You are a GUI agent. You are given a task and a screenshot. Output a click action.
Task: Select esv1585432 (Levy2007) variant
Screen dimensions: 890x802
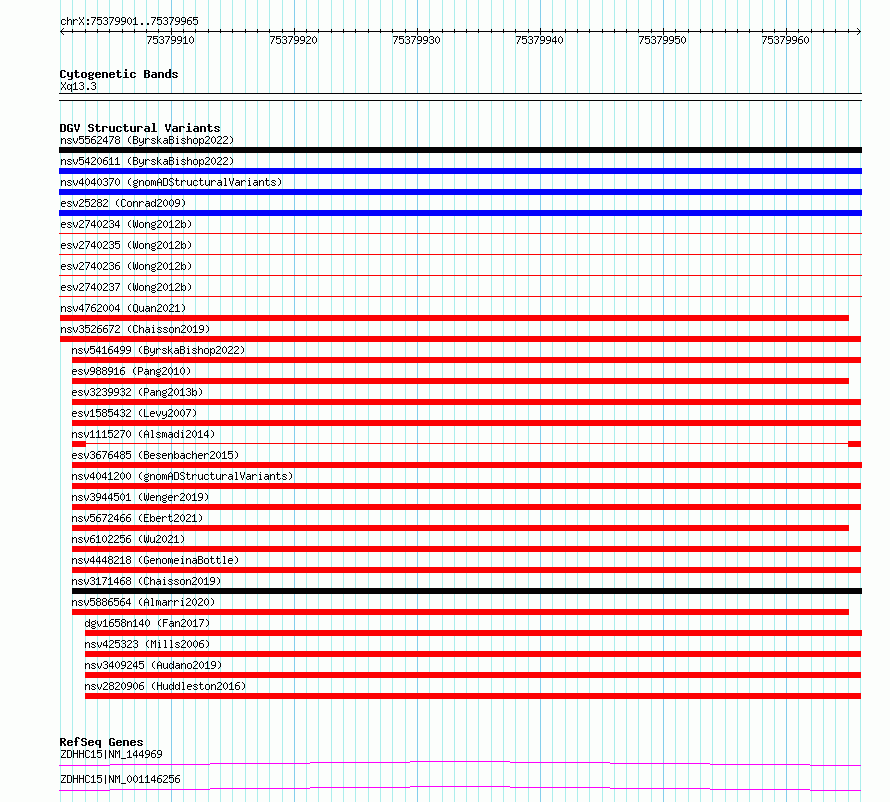pyautogui.click(x=135, y=413)
